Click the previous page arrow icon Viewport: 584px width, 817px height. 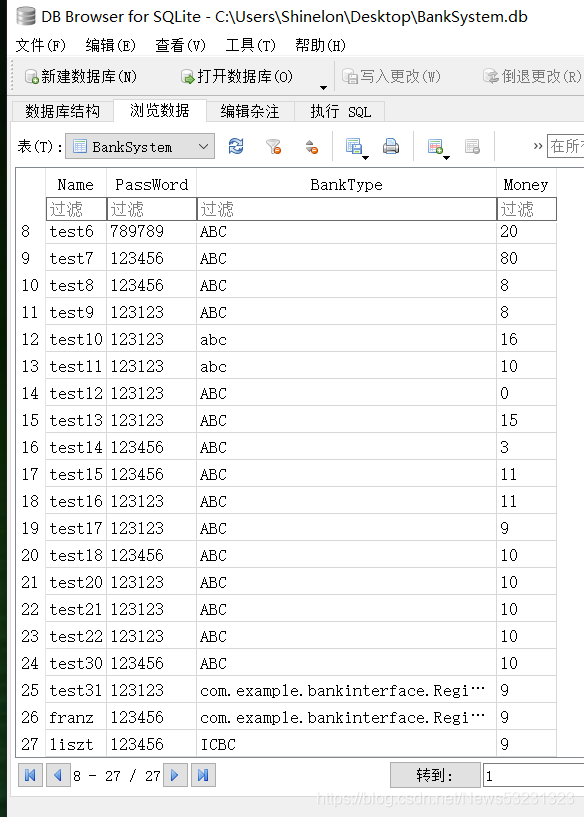(x=58, y=775)
